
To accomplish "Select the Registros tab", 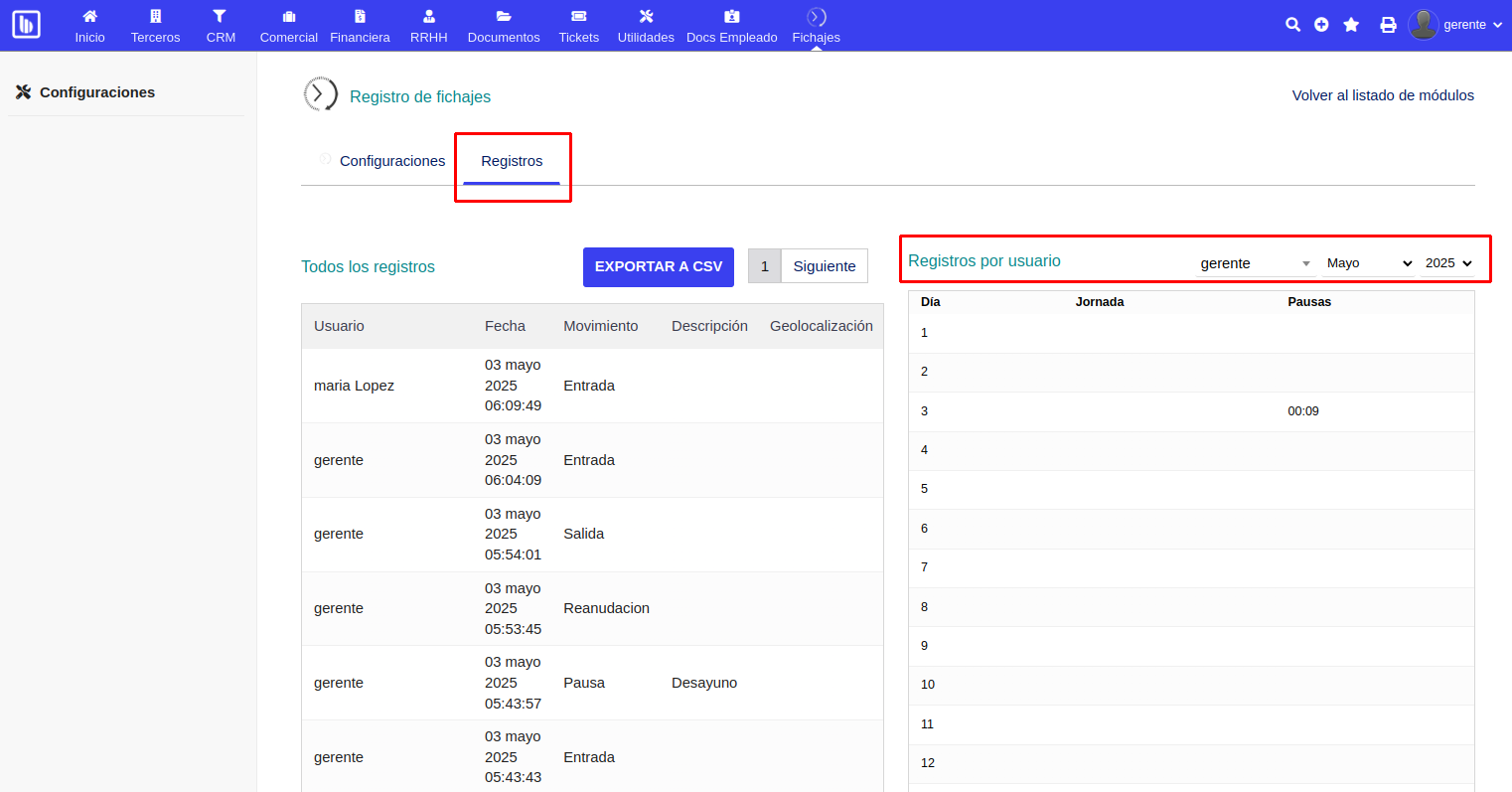I will (512, 161).
